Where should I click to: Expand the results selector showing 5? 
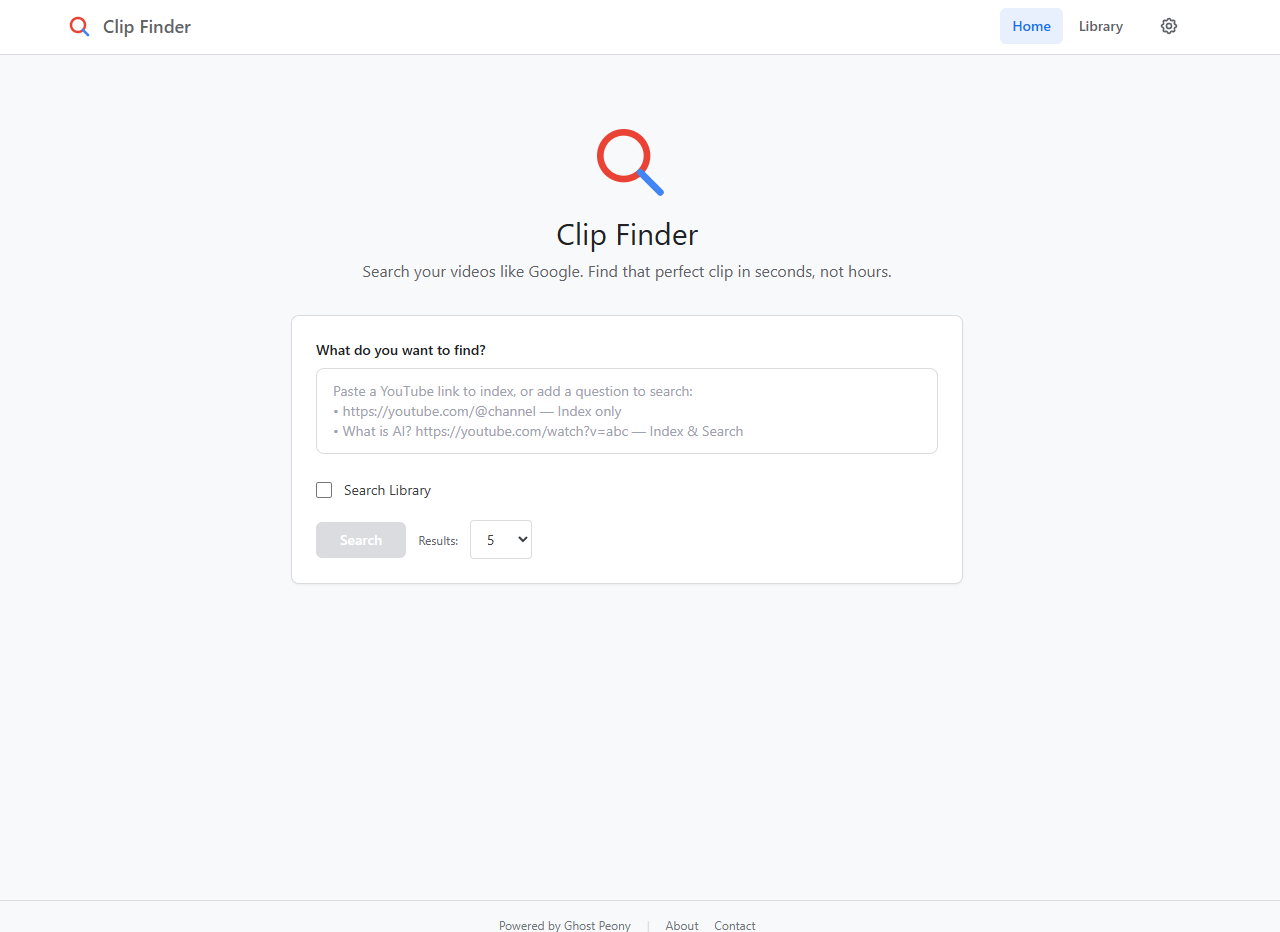tap(500, 539)
